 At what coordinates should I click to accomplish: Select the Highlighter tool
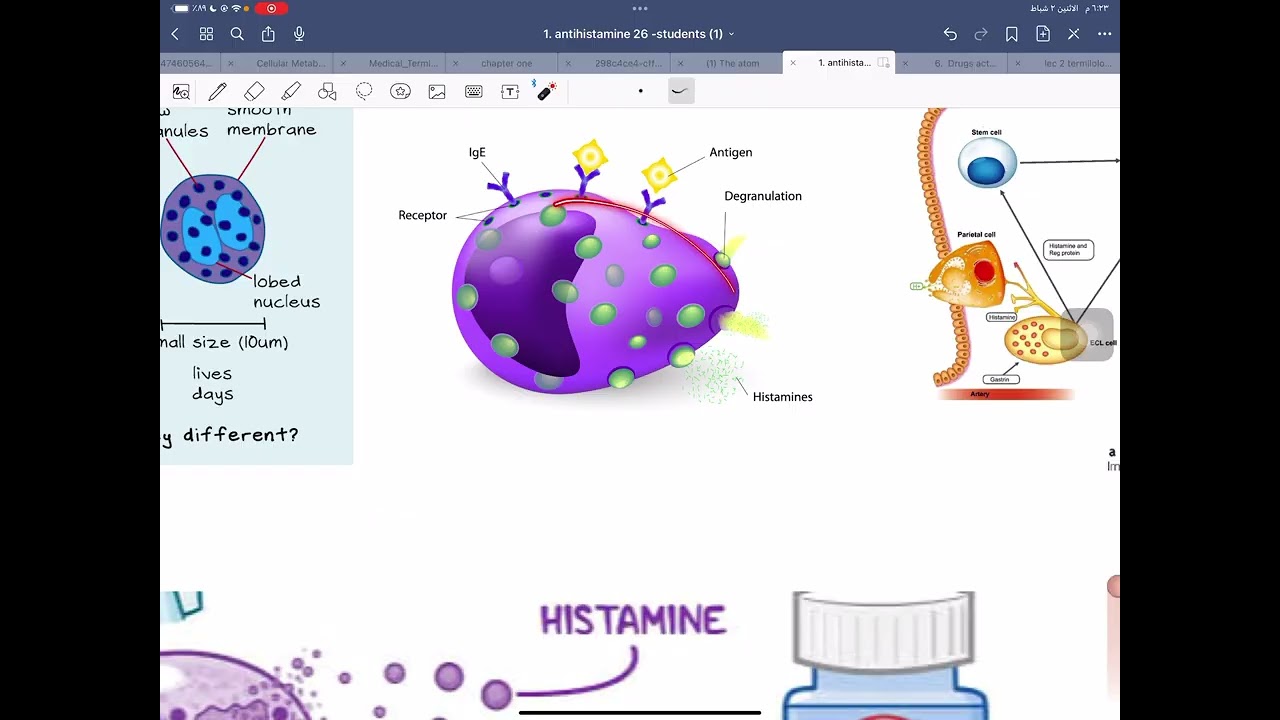coord(291,91)
